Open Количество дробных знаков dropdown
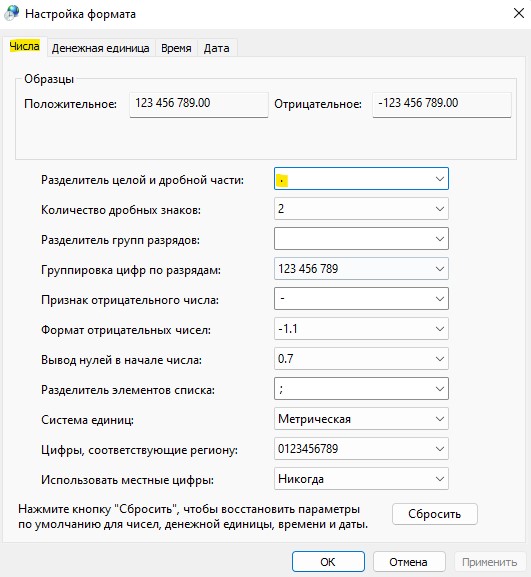Viewport: 531px width, 577px height. tap(361, 209)
